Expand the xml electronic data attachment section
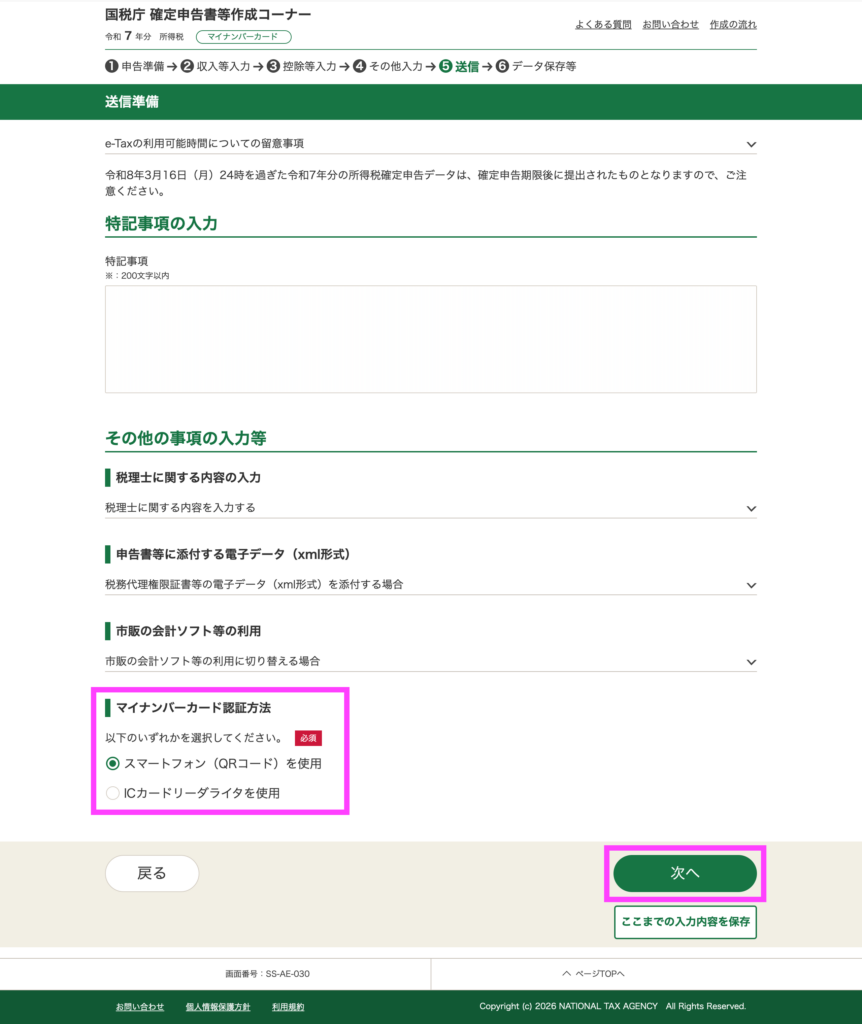Viewport: 862px width, 1024px height. point(751,584)
